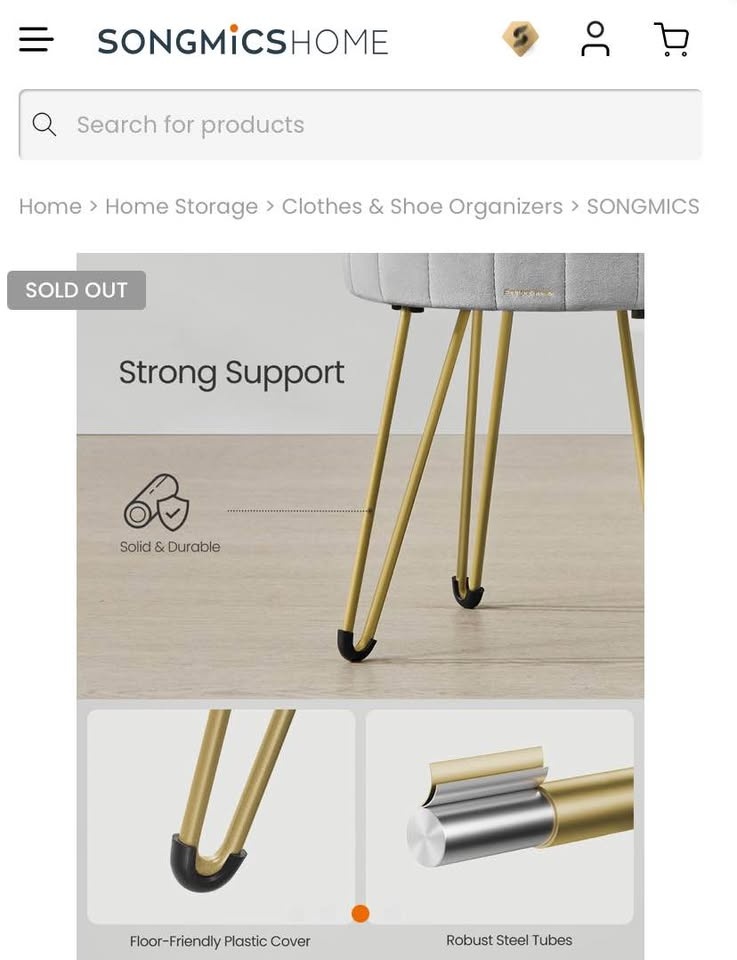Viewport: 737px width, 960px height.
Task: Open the Floor-Friendly Plastic Cover thumbnail
Action: [x=221, y=817]
